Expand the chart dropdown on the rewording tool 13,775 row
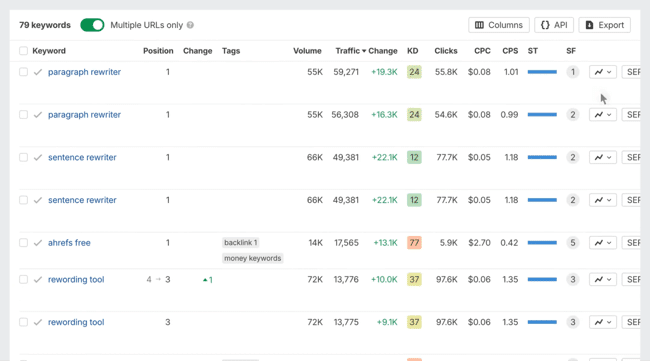 pos(603,322)
